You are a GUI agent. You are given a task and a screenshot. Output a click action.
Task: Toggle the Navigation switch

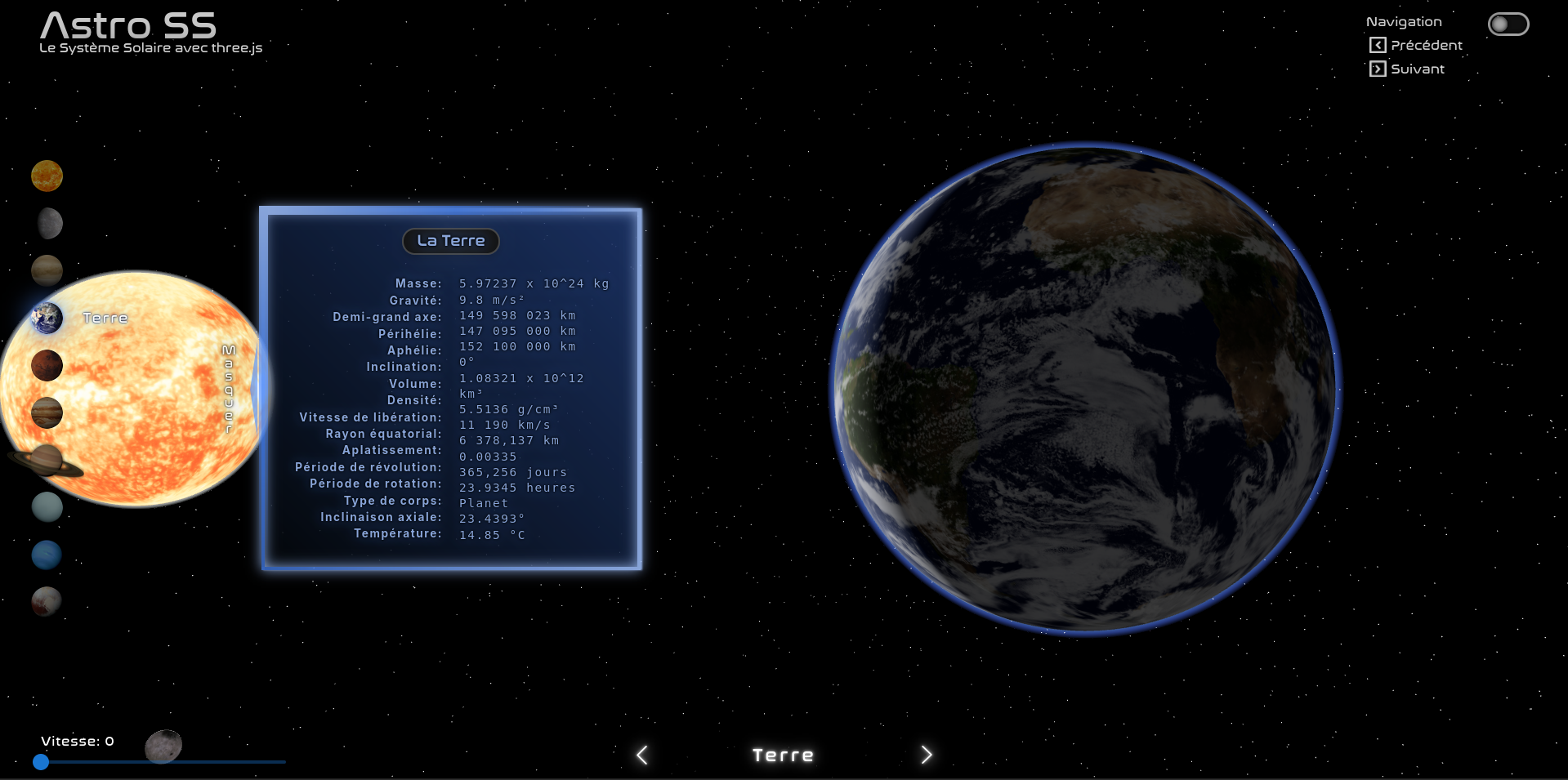pyautogui.click(x=1508, y=25)
